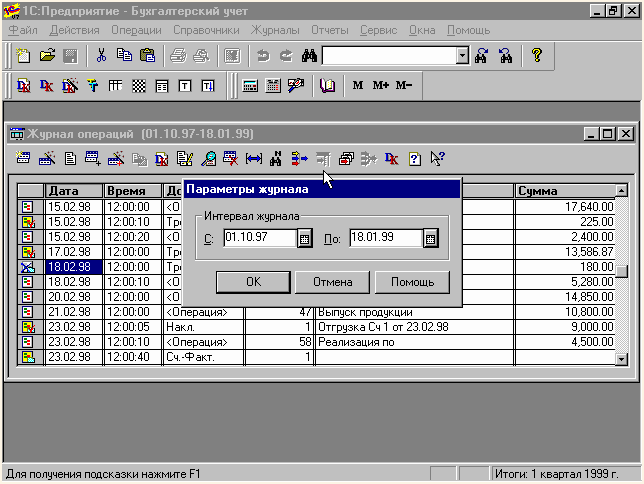Image resolution: width=644 pixels, height=484 pixels.
Task: Expand the search combo box dropdown
Action: click(462, 55)
